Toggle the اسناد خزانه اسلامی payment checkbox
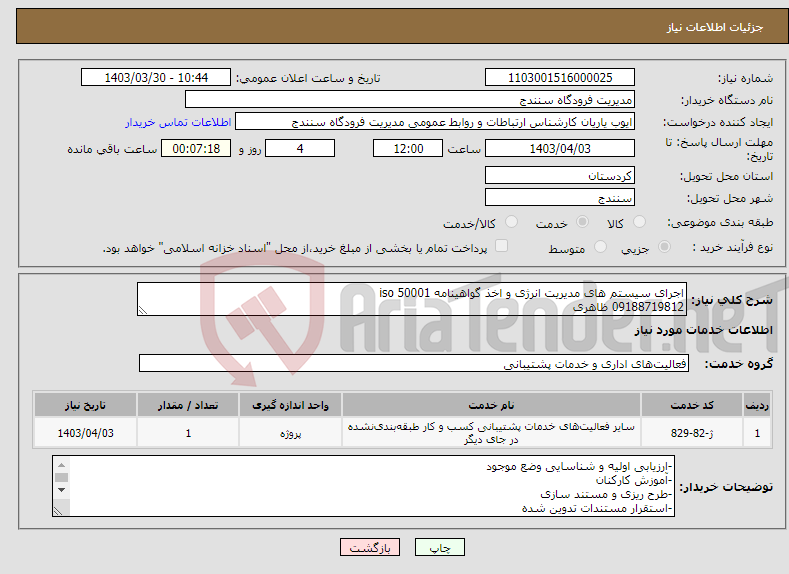Screen dimensions: 789x574 click(x=501, y=245)
